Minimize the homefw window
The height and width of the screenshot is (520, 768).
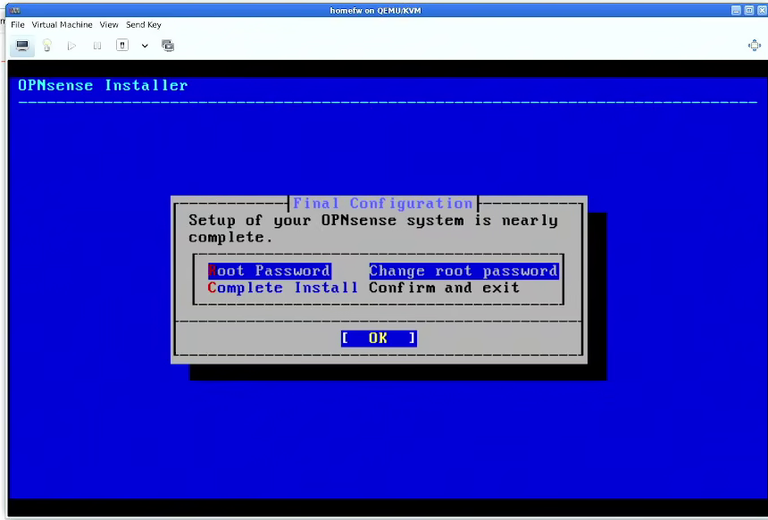[736, 10]
